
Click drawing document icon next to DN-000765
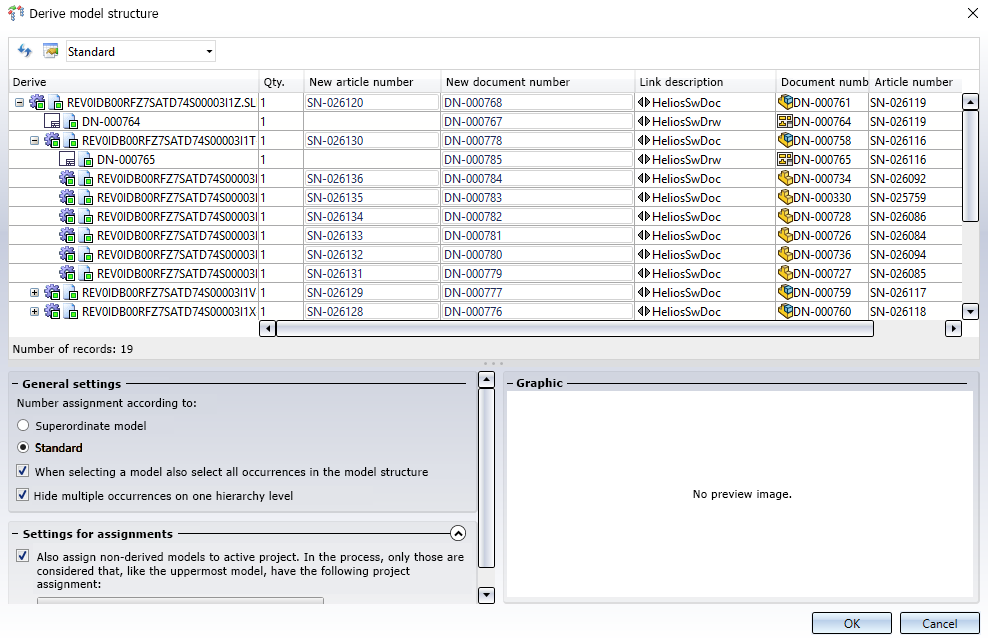point(785,160)
